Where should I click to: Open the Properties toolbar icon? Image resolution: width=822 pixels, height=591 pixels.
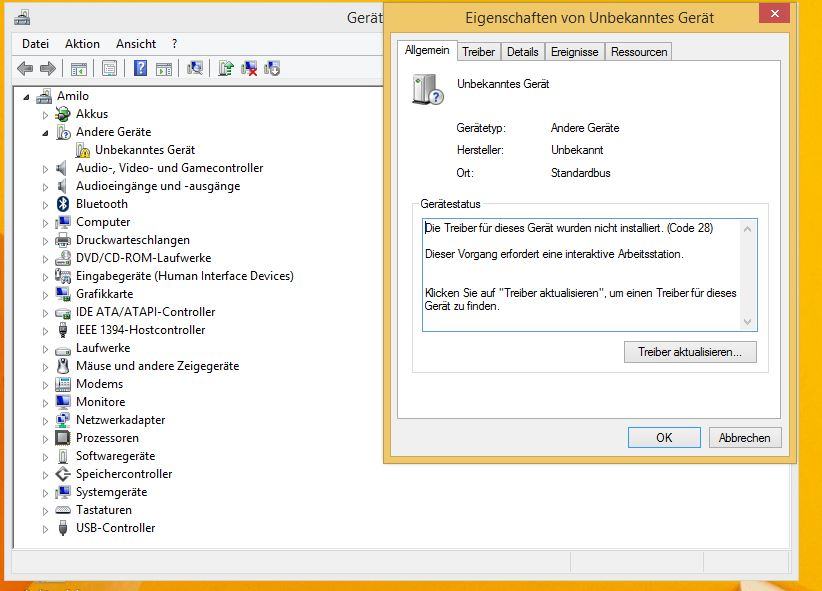(x=109, y=69)
